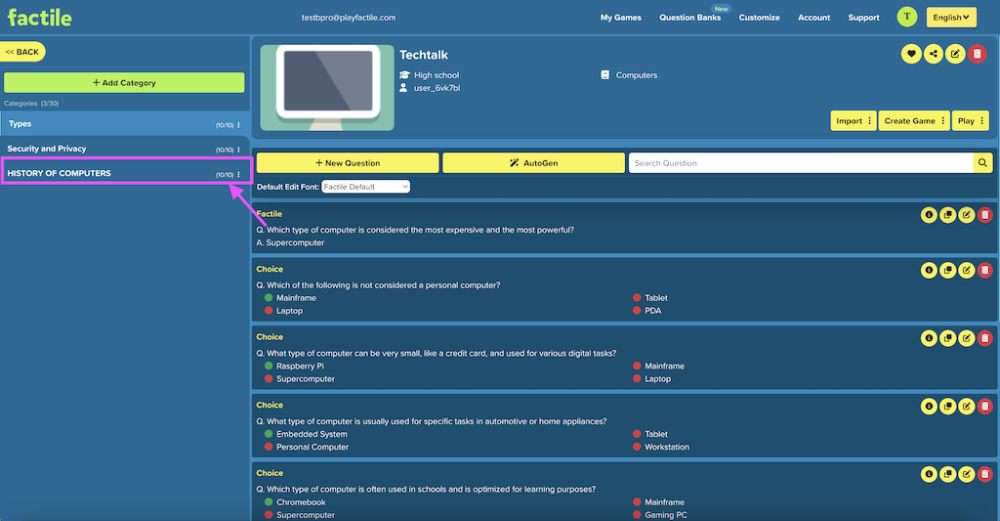This screenshot has width=1000, height=521.
Task: Go back with the BACK button
Action: tap(23, 52)
